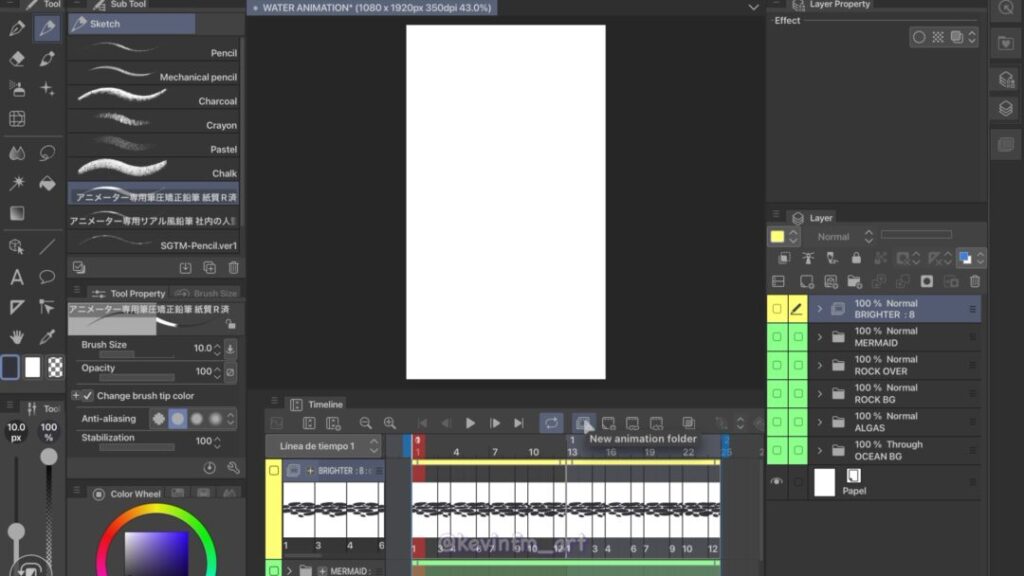Image resolution: width=1024 pixels, height=576 pixels.
Task: Open the Timeline panel tab
Action: point(317,404)
